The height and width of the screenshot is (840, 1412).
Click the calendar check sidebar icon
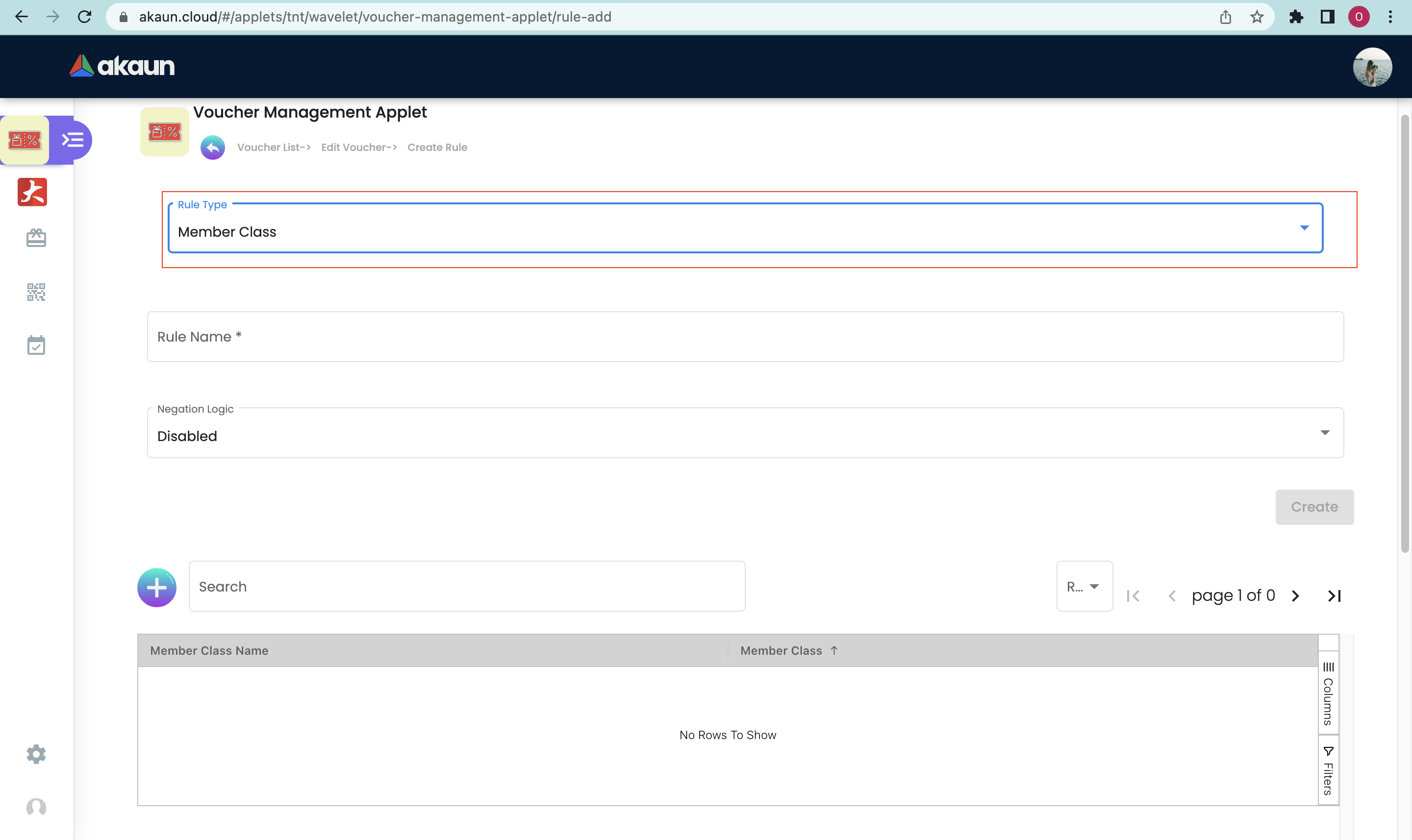[36, 346]
